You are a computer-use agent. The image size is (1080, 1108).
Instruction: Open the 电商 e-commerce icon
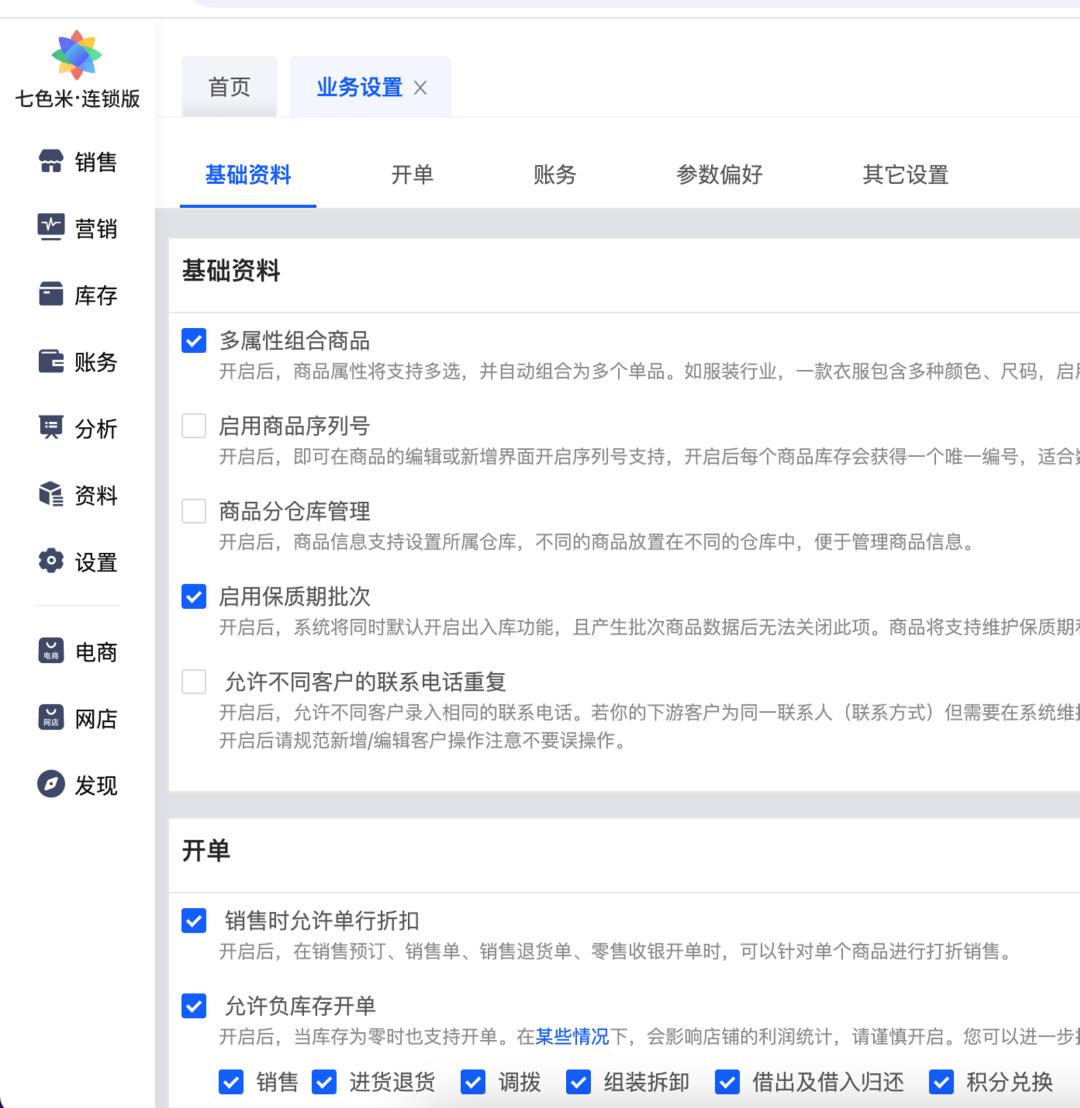(51, 652)
